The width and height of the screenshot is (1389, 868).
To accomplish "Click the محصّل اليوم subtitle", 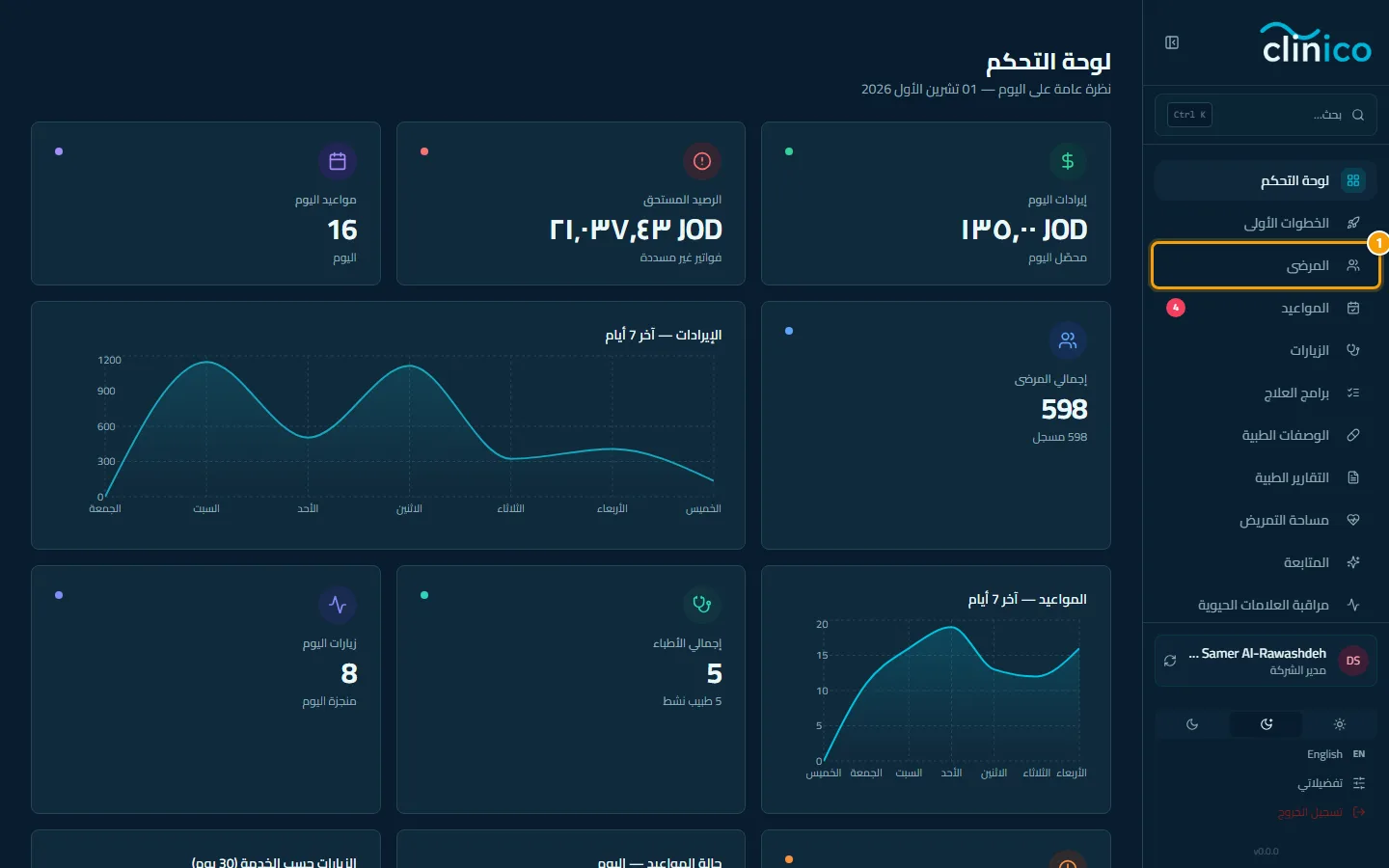I will click(x=1057, y=258).
